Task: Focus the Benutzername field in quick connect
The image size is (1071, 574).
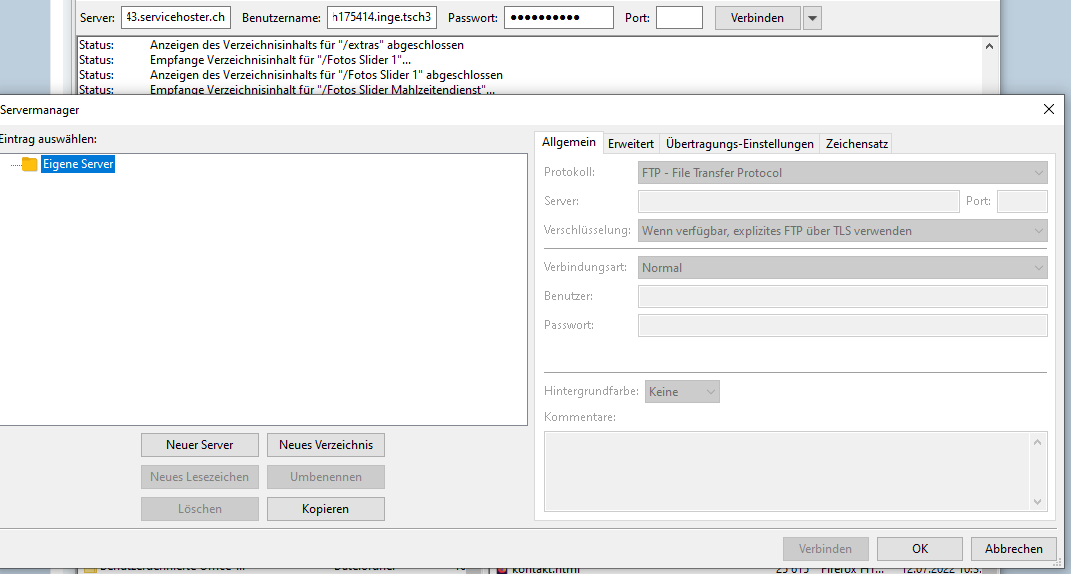Action: point(382,18)
